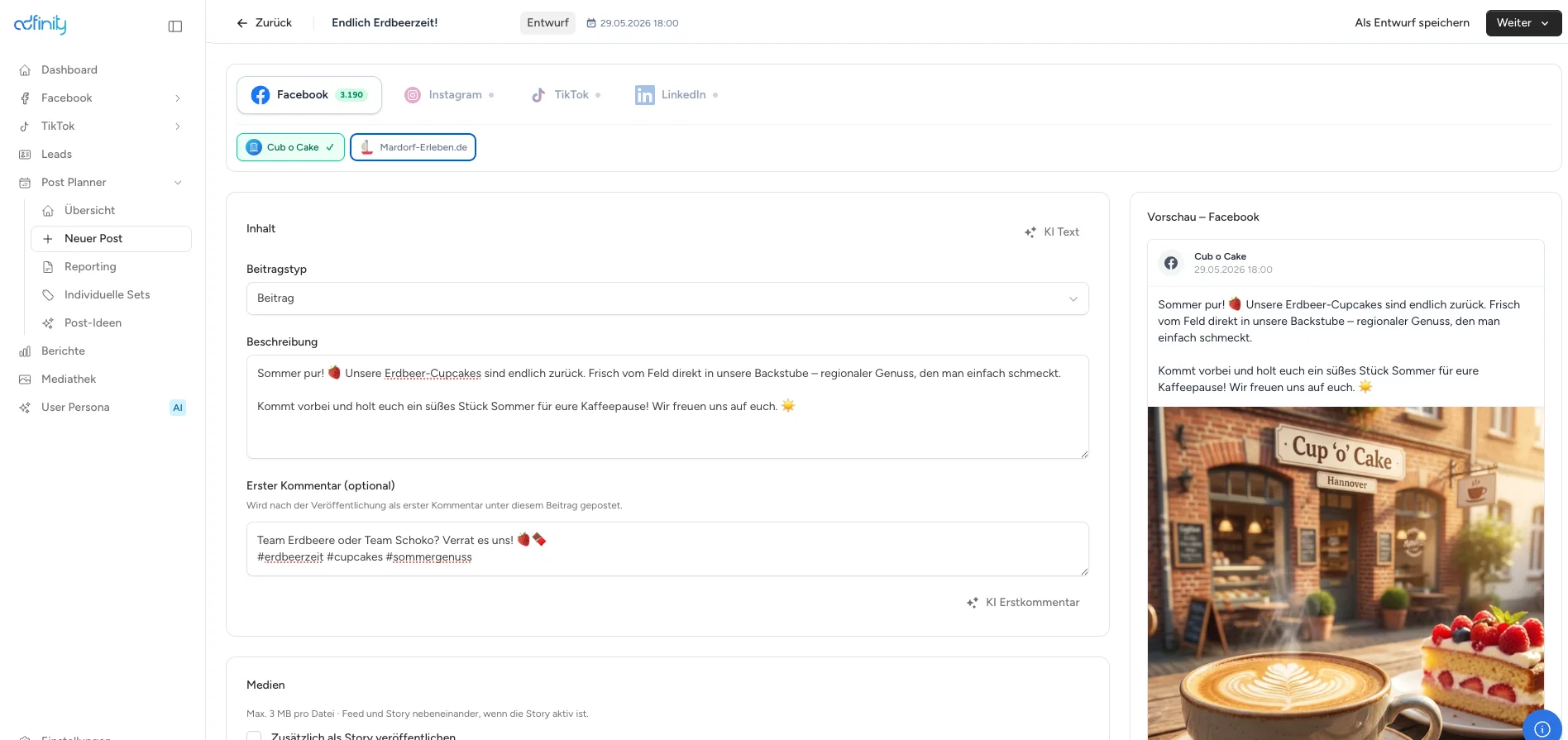
Task: Click the TikTok sidebar icon
Action: point(25,127)
